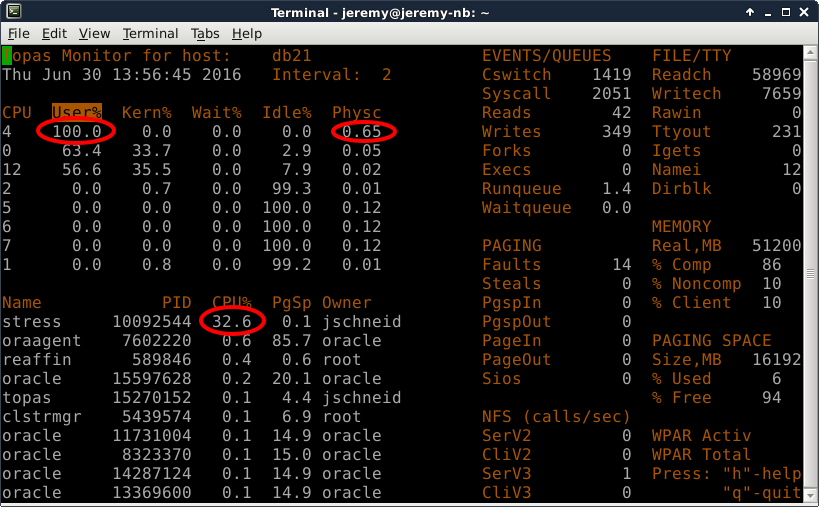Click the Ttyout label
819x507 pixels.
click(682, 132)
